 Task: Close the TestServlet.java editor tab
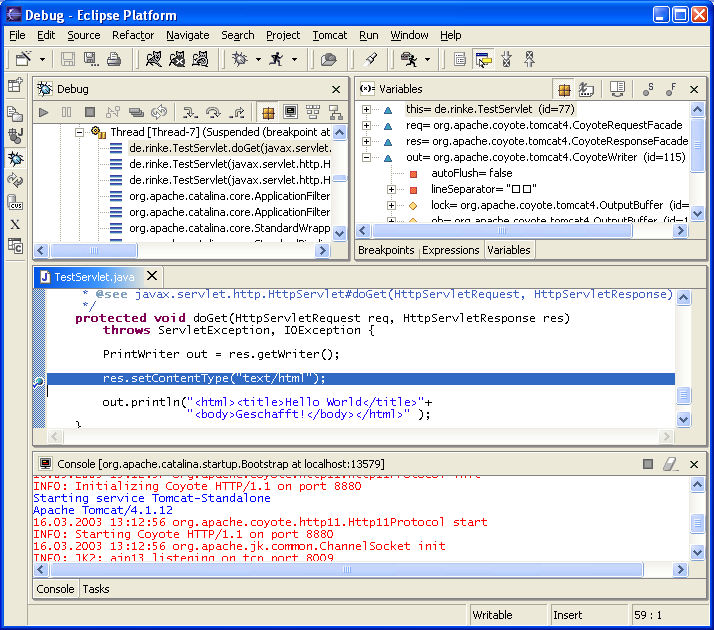[x=152, y=276]
